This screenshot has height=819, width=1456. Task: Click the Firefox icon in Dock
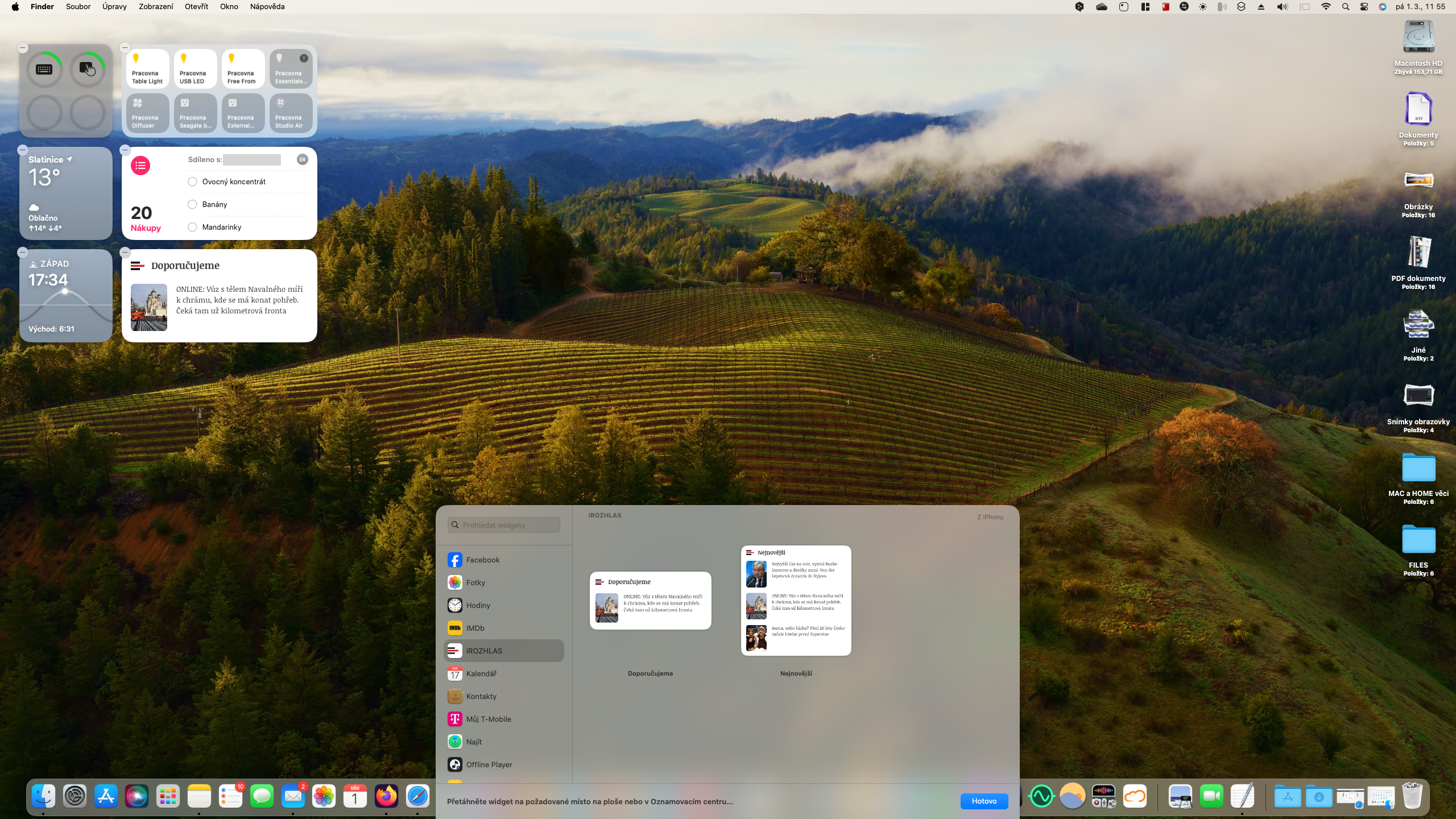(x=386, y=796)
